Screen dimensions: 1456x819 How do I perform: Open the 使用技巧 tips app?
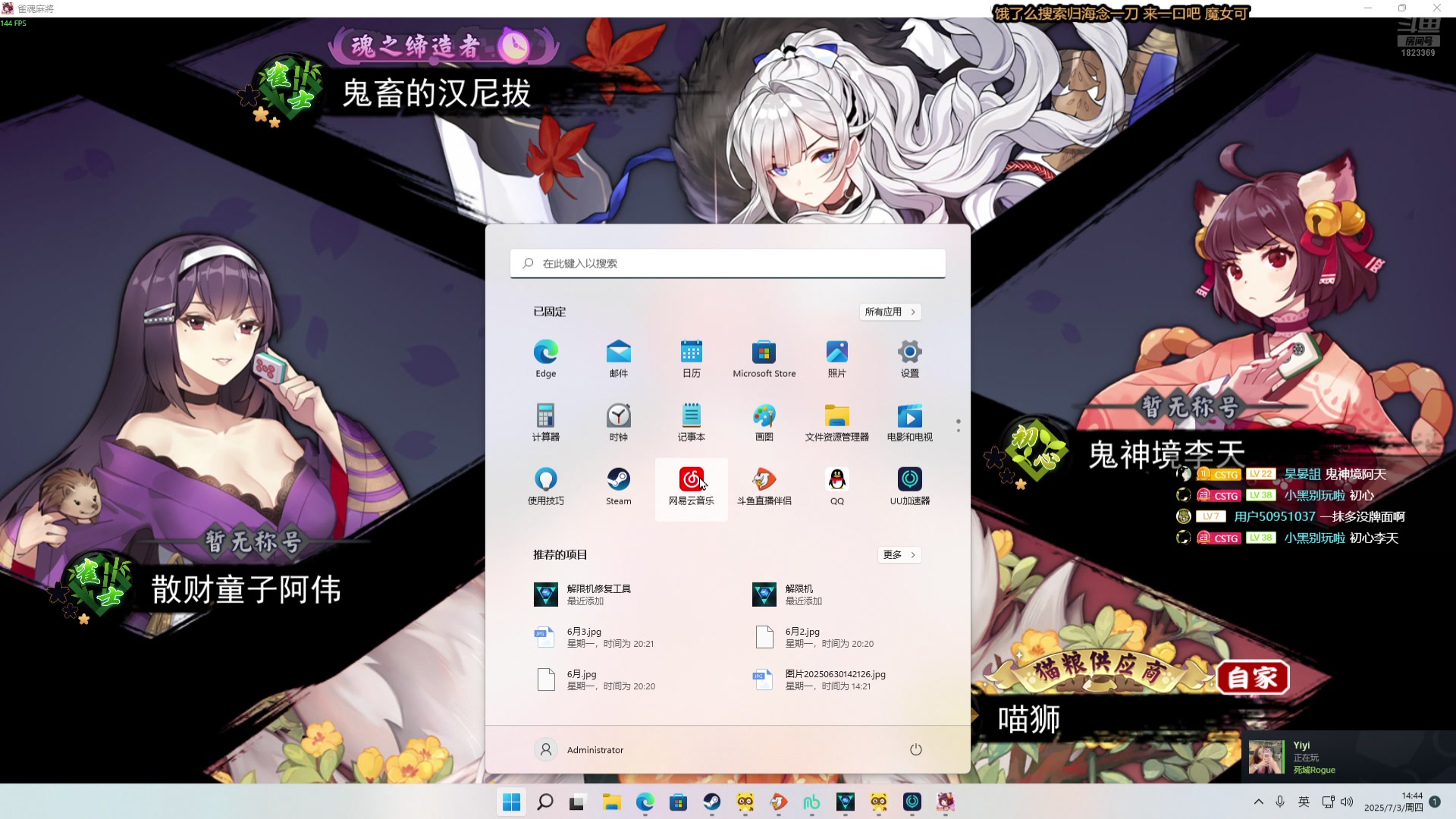[x=546, y=486]
